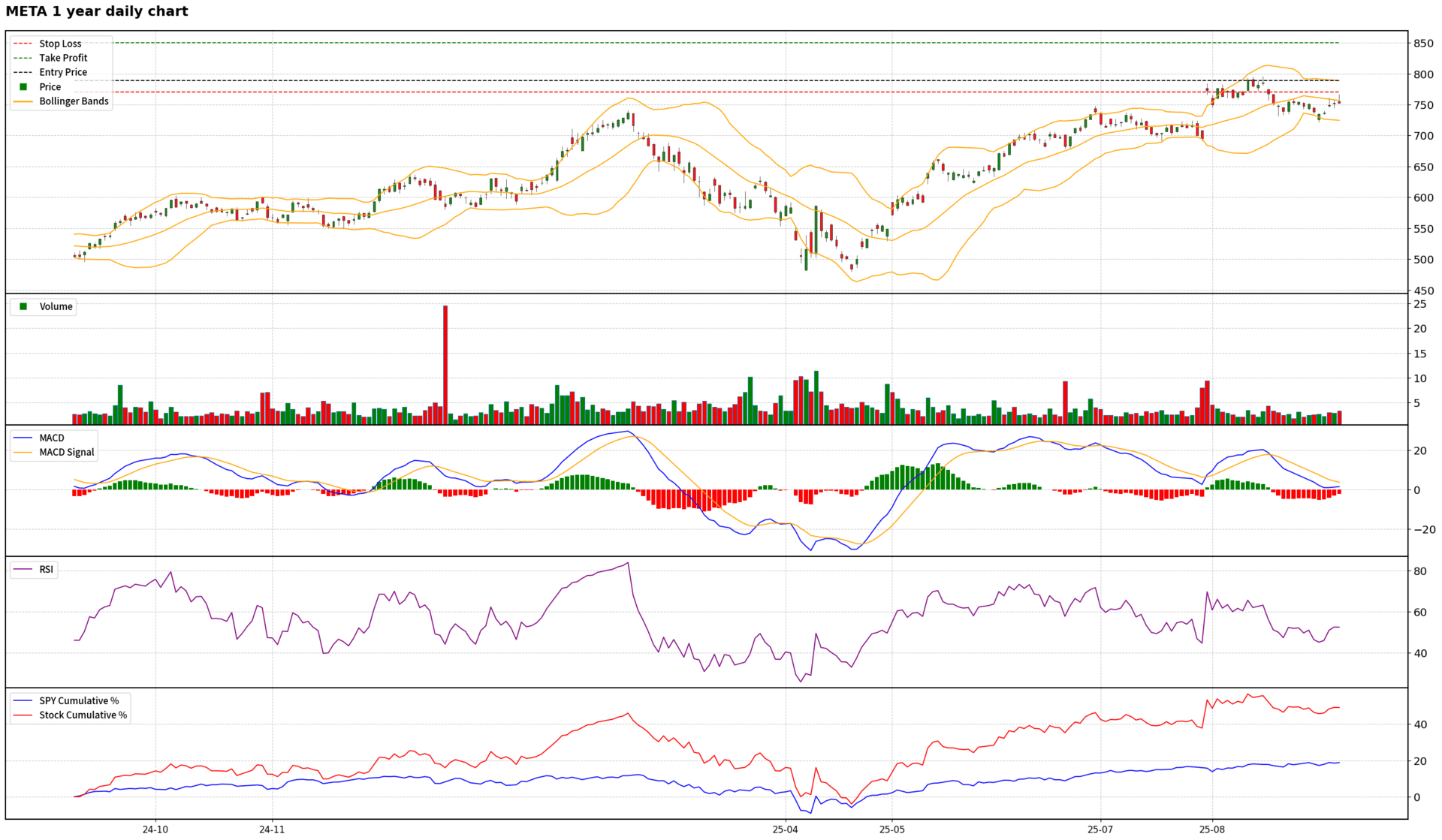The image size is (1442, 840).
Task: Click the tallest red volume spike bar
Action: [x=445, y=364]
